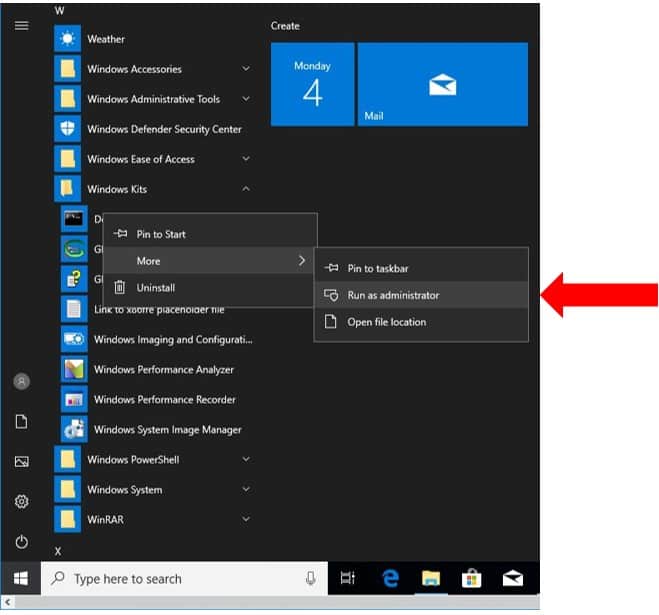Click the Windows Administrative Tools folder icon
Screen dimensions: 659x615
point(67,99)
